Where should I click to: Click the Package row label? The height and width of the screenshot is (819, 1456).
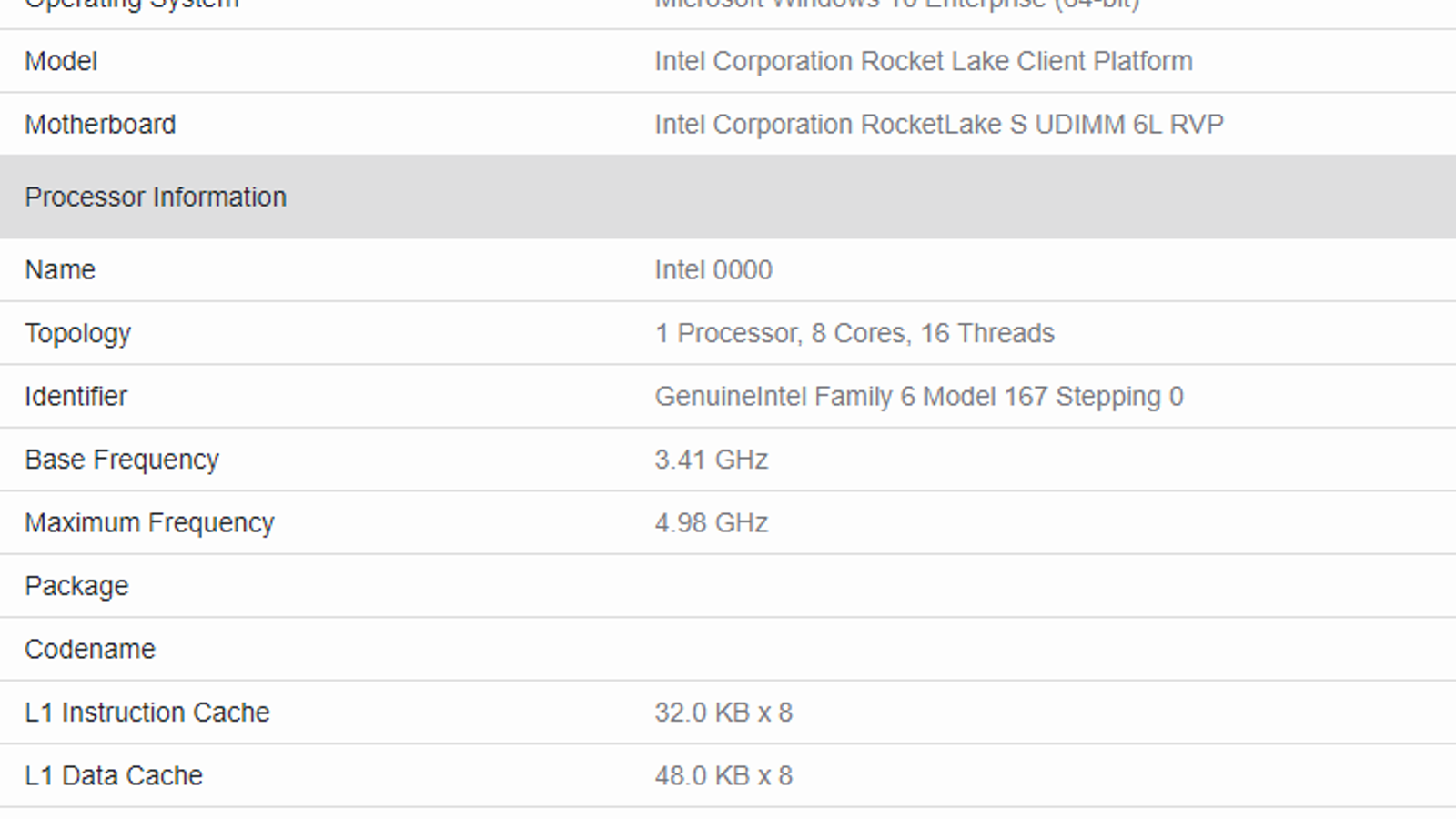click(x=76, y=586)
